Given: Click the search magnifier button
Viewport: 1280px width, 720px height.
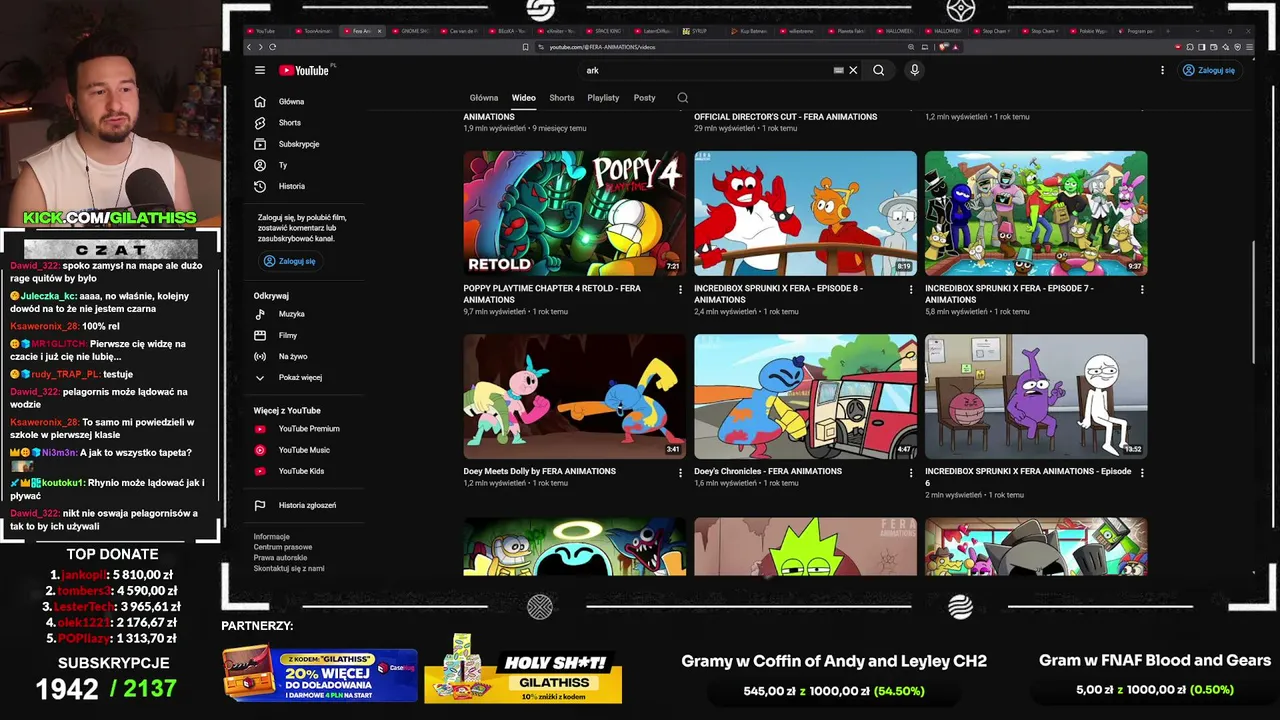Looking at the screenshot, I should (878, 70).
